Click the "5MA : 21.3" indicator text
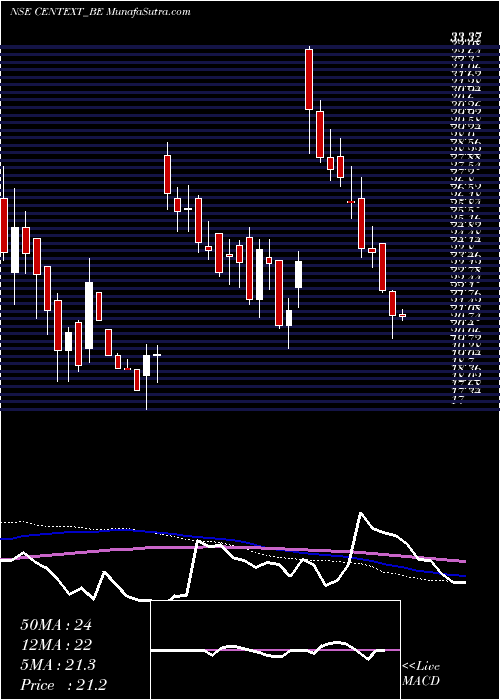 tap(58, 665)
